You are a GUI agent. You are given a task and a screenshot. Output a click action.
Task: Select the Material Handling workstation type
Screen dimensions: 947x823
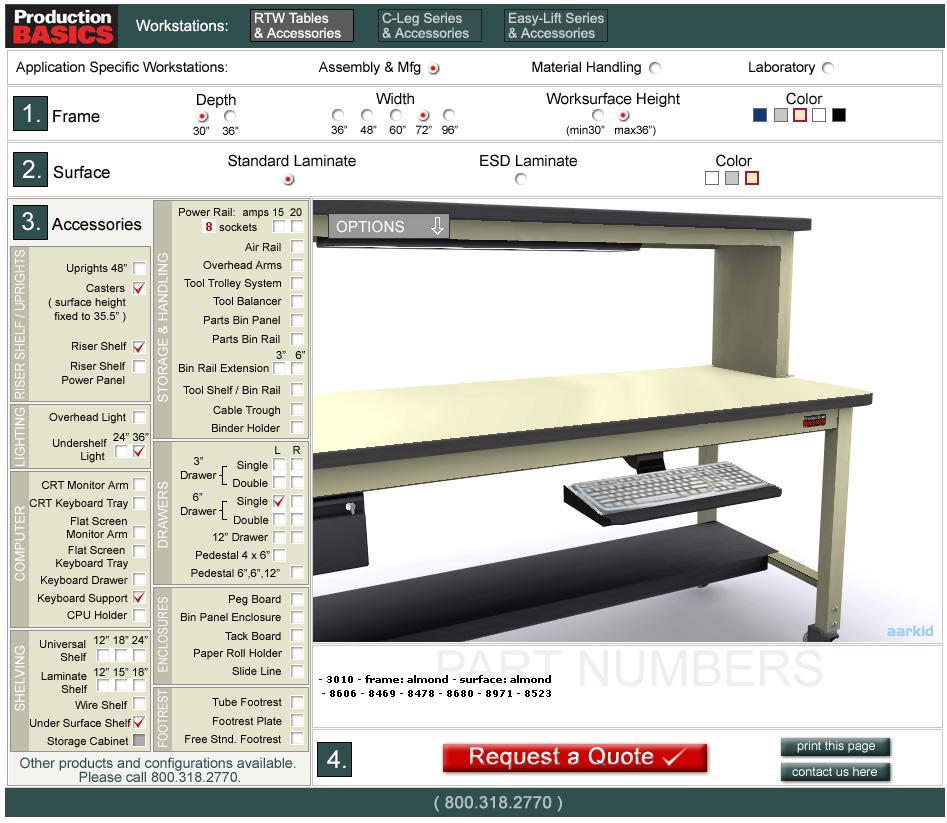pyautogui.click(x=655, y=68)
